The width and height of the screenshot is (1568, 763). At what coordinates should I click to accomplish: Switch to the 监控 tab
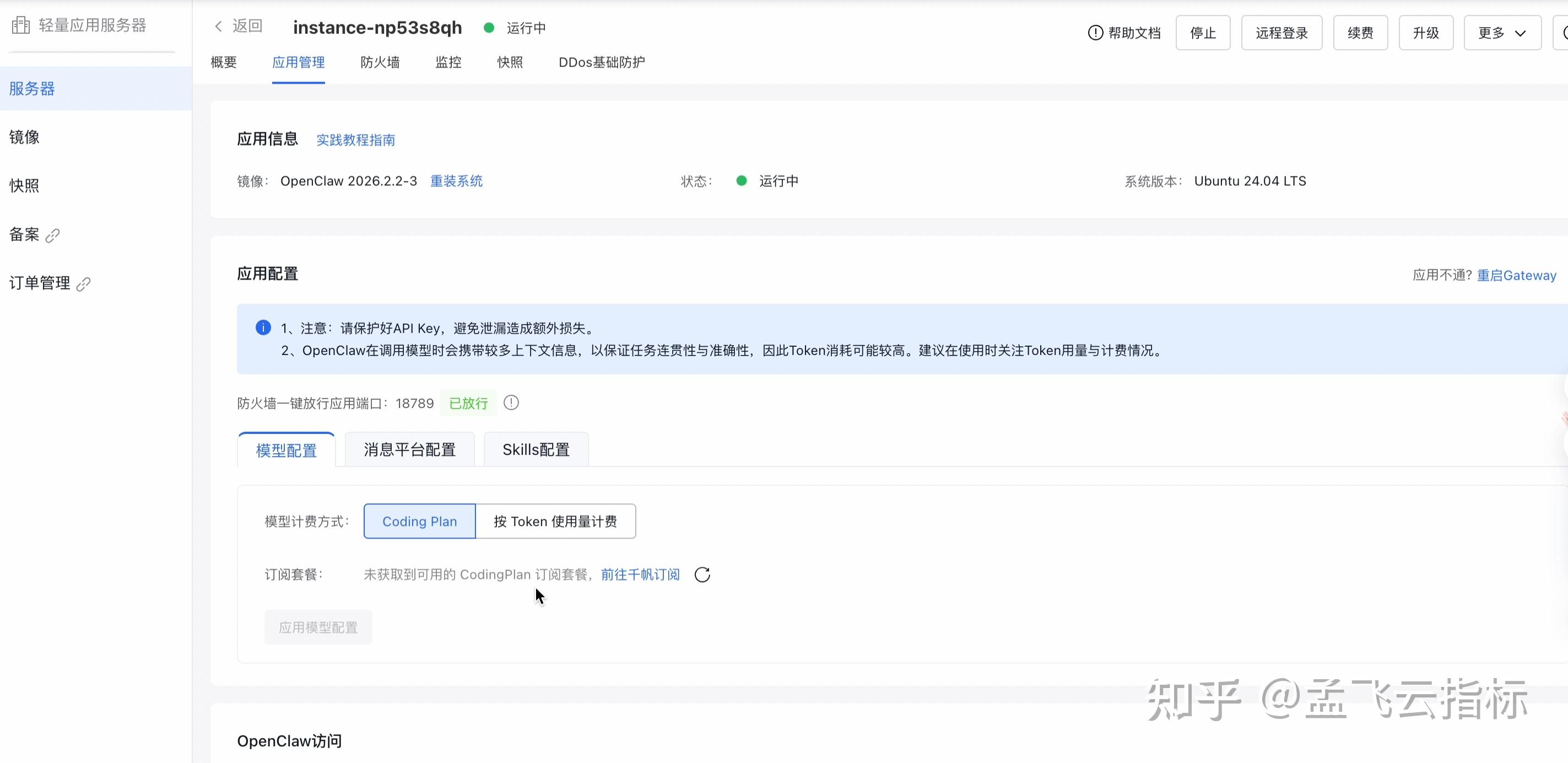click(448, 62)
